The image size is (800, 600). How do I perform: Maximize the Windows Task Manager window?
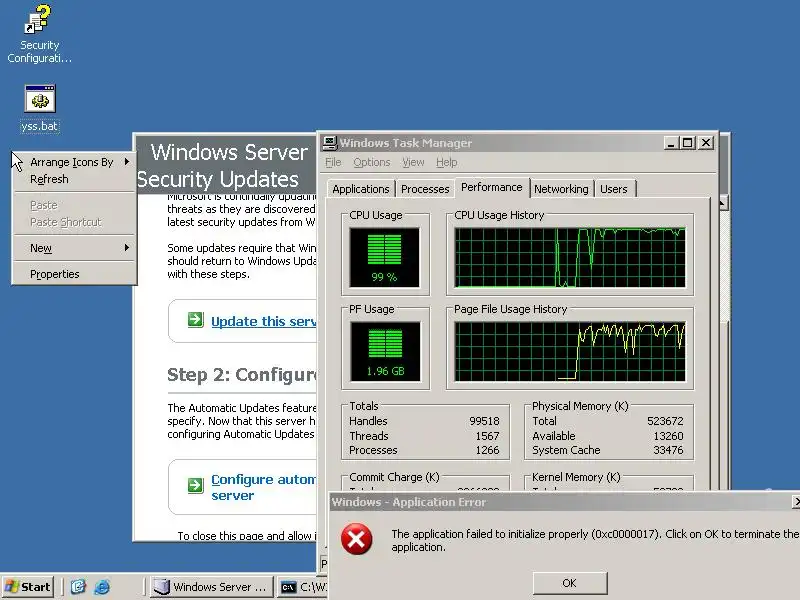point(687,143)
